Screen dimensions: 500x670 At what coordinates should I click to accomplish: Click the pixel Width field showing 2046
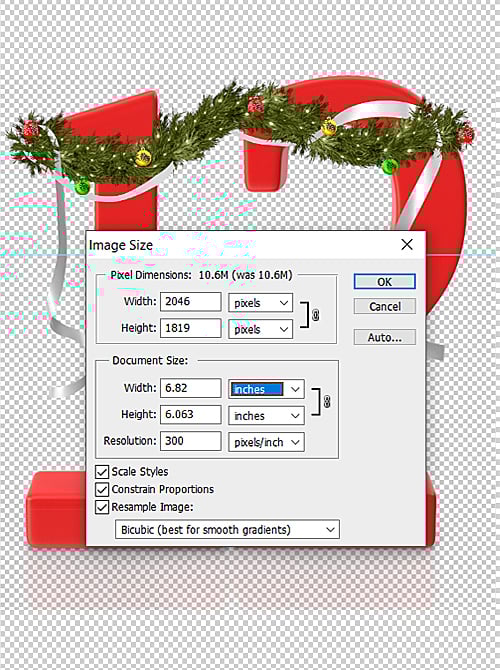pyautogui.click(x=191, y=302)
